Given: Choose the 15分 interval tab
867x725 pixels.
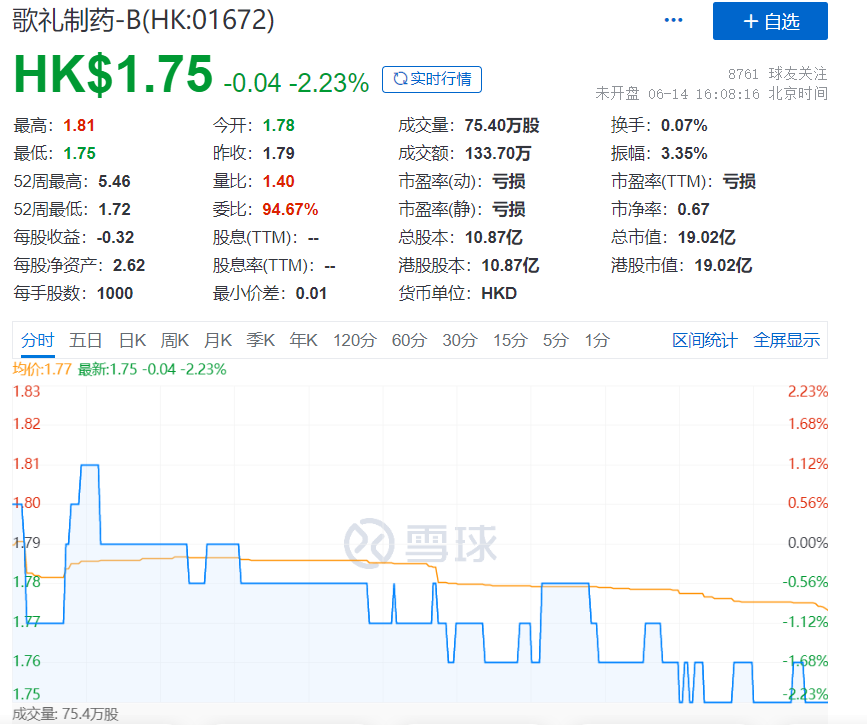Looking at the screenshot, I should click(x=509, y=340).
